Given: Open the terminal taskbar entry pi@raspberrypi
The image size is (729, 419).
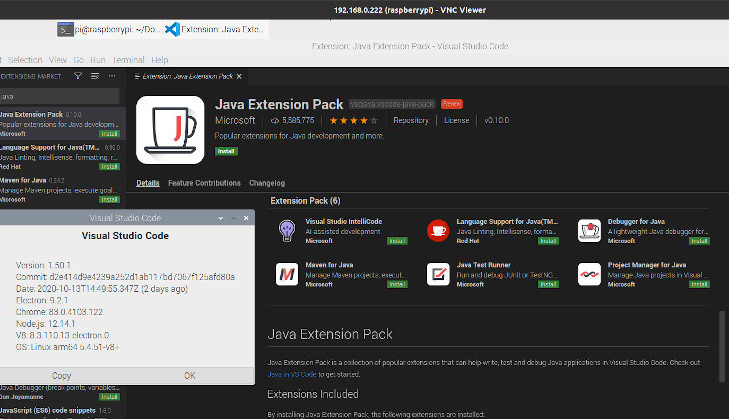Looking at the screenshot, I should click(x=109, y=29).
